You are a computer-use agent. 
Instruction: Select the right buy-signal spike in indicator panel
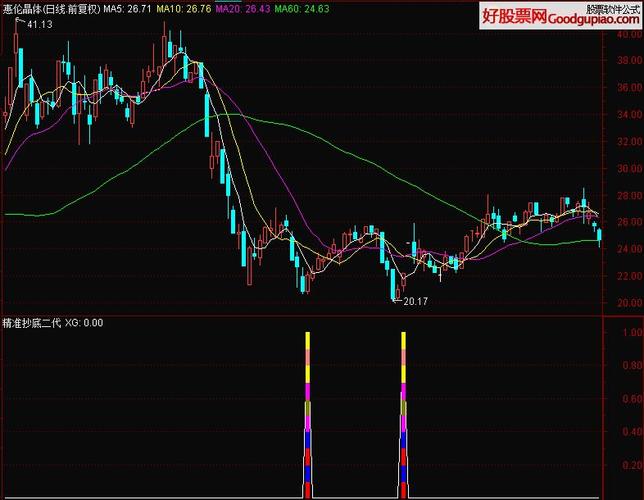[x=403, y=415]
